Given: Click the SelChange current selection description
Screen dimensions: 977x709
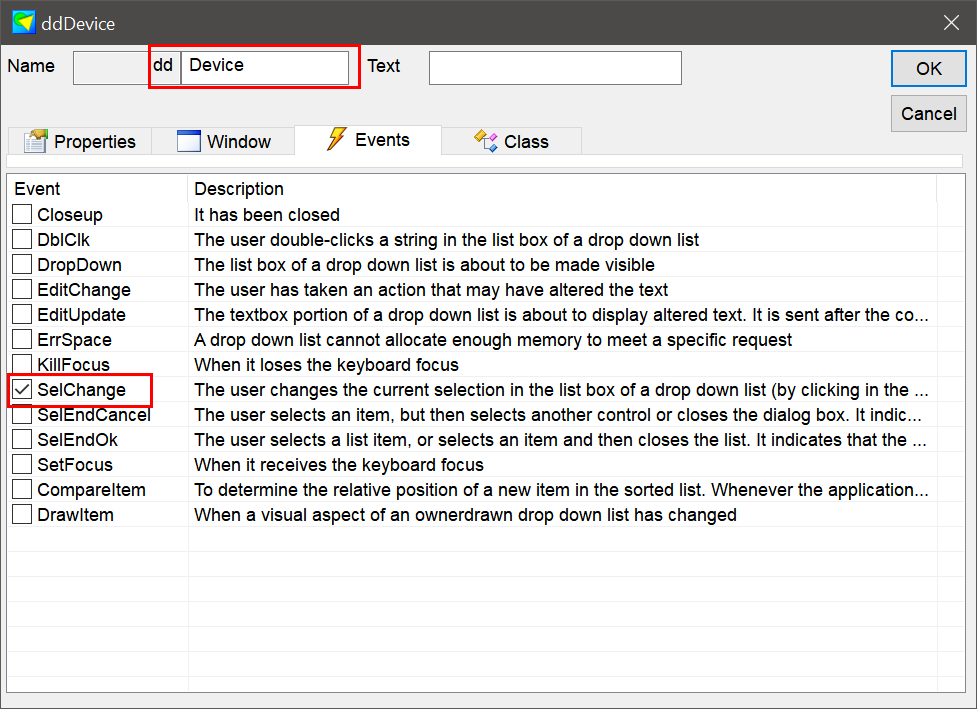Looking at the screenshot, I should pyautogui.click(x=561, y=390).
